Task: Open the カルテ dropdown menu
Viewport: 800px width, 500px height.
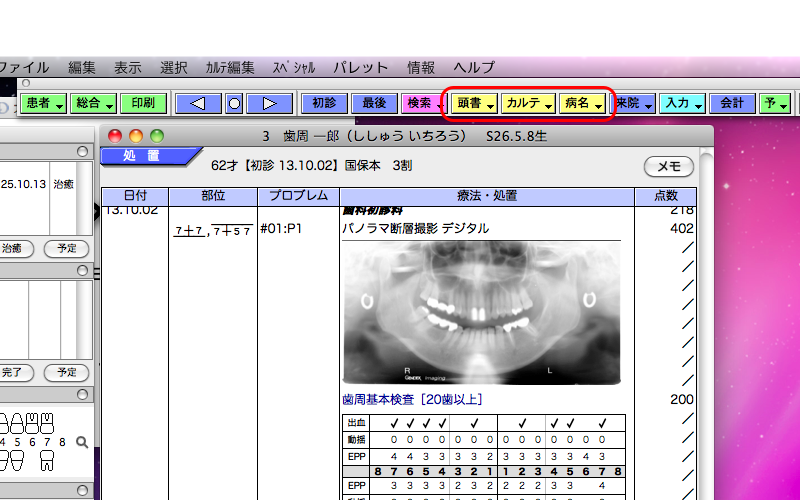Action: [x=528, y=103]
